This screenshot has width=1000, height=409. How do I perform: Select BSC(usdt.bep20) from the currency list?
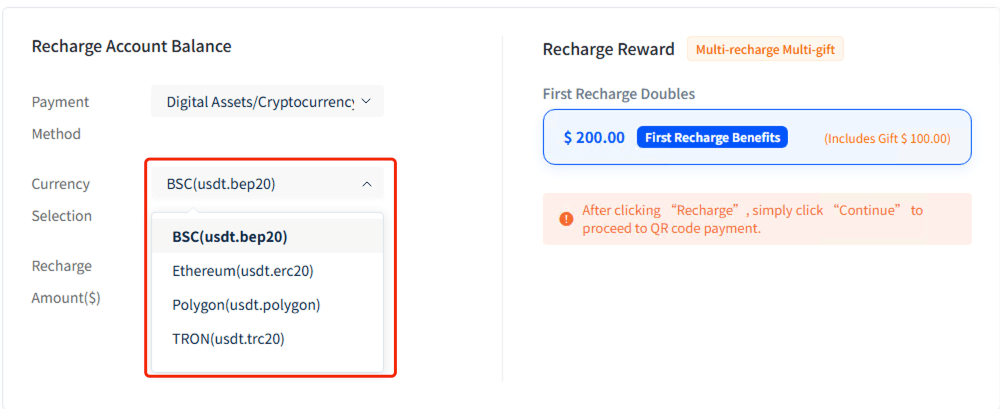[230, 237]
